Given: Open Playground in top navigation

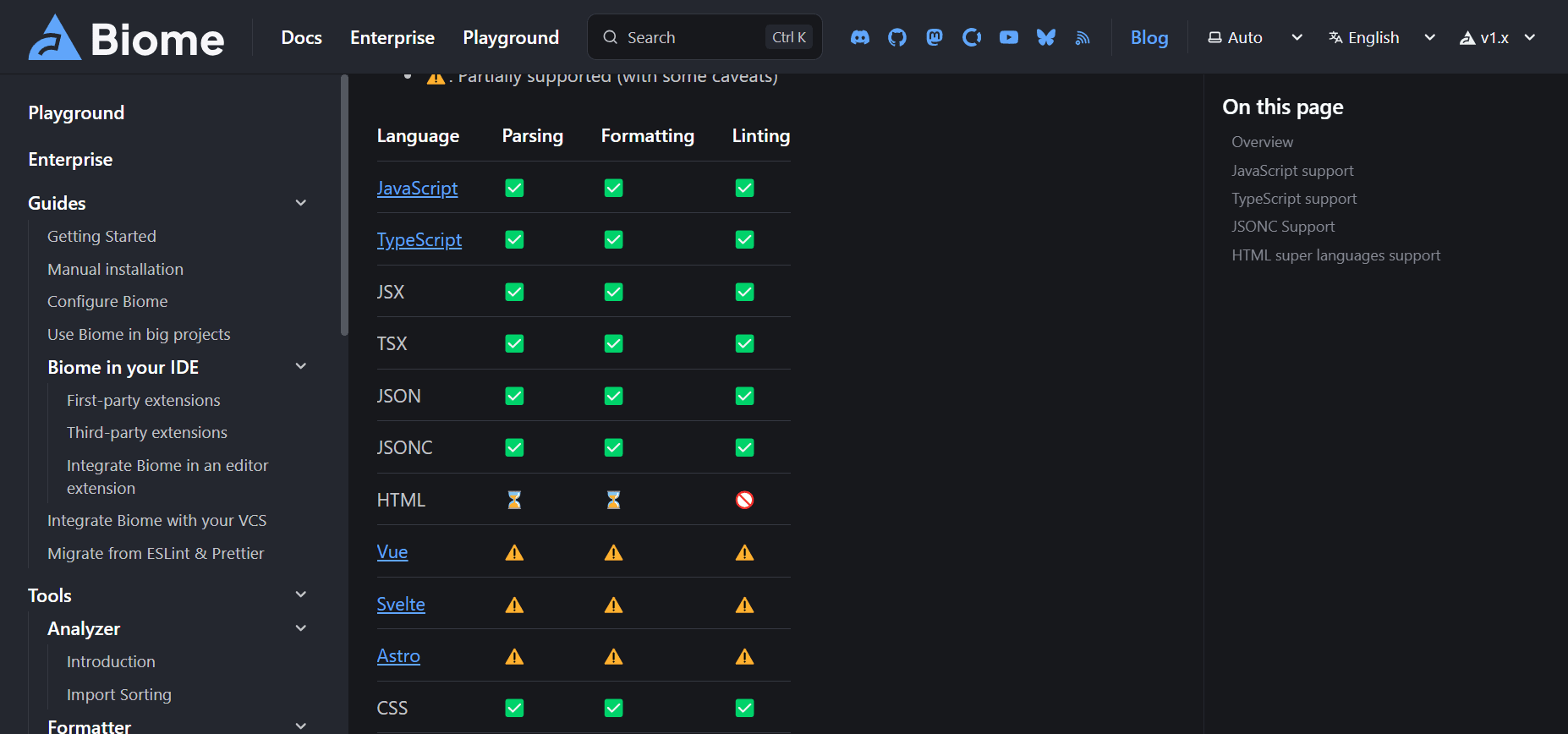Looking at the screenshot, I should 511,37.
